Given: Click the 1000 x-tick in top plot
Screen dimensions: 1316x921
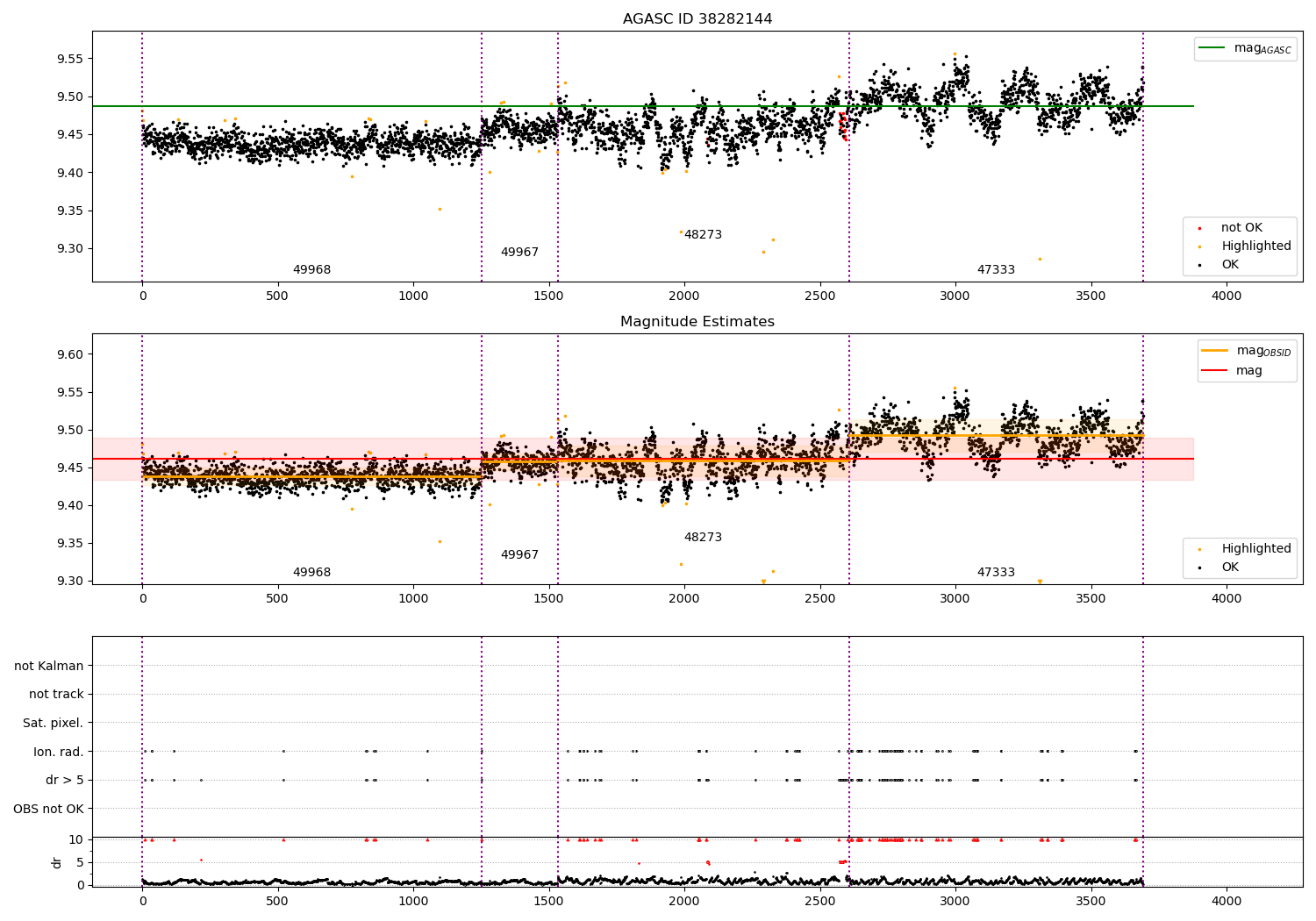Looking at the screenshot, I should pyautogui.click(x=413, y=296).
